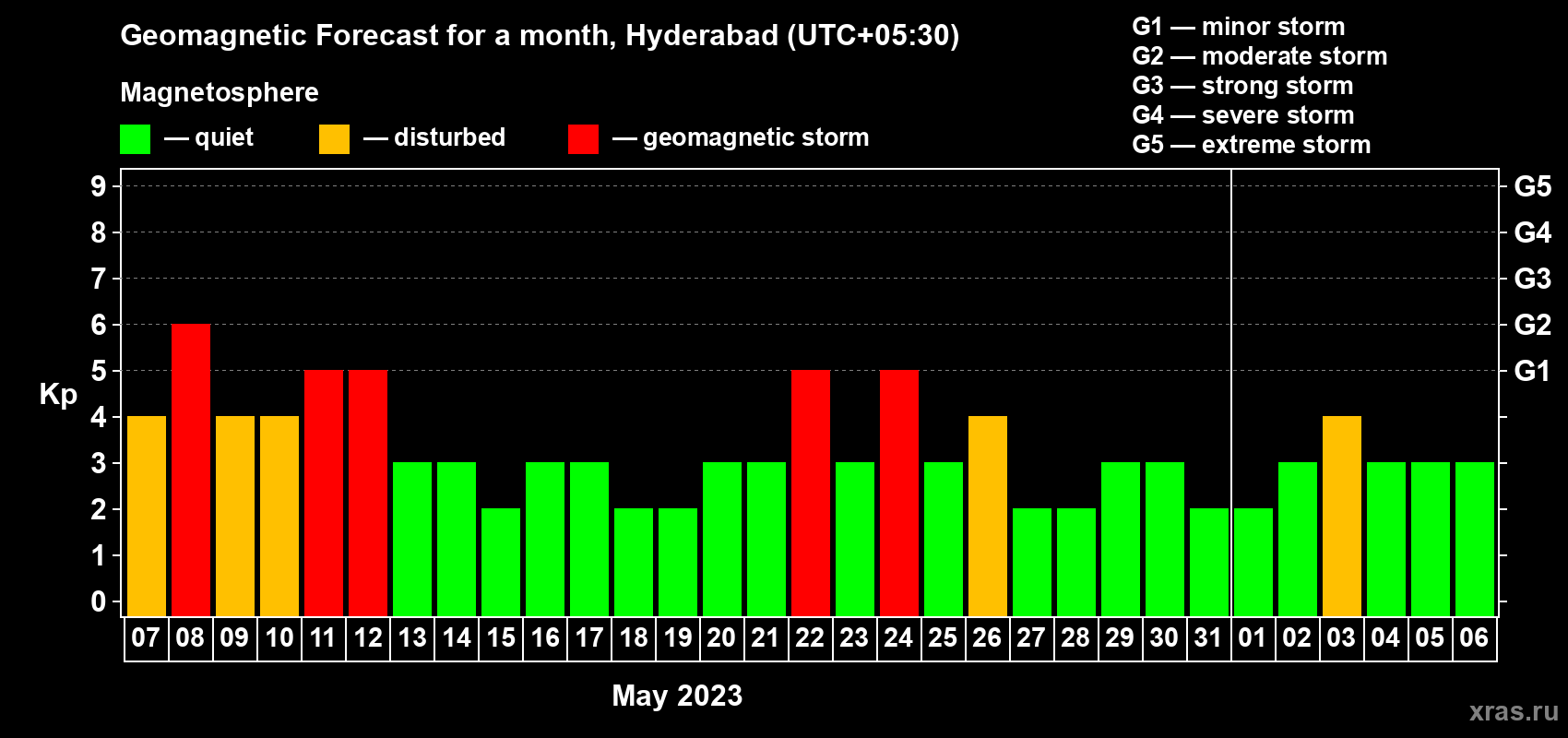Viewport: 1568px width, 738px height.
Task: Click the 'G1 — minor storm' legend line
Action: pos(1239,27)
